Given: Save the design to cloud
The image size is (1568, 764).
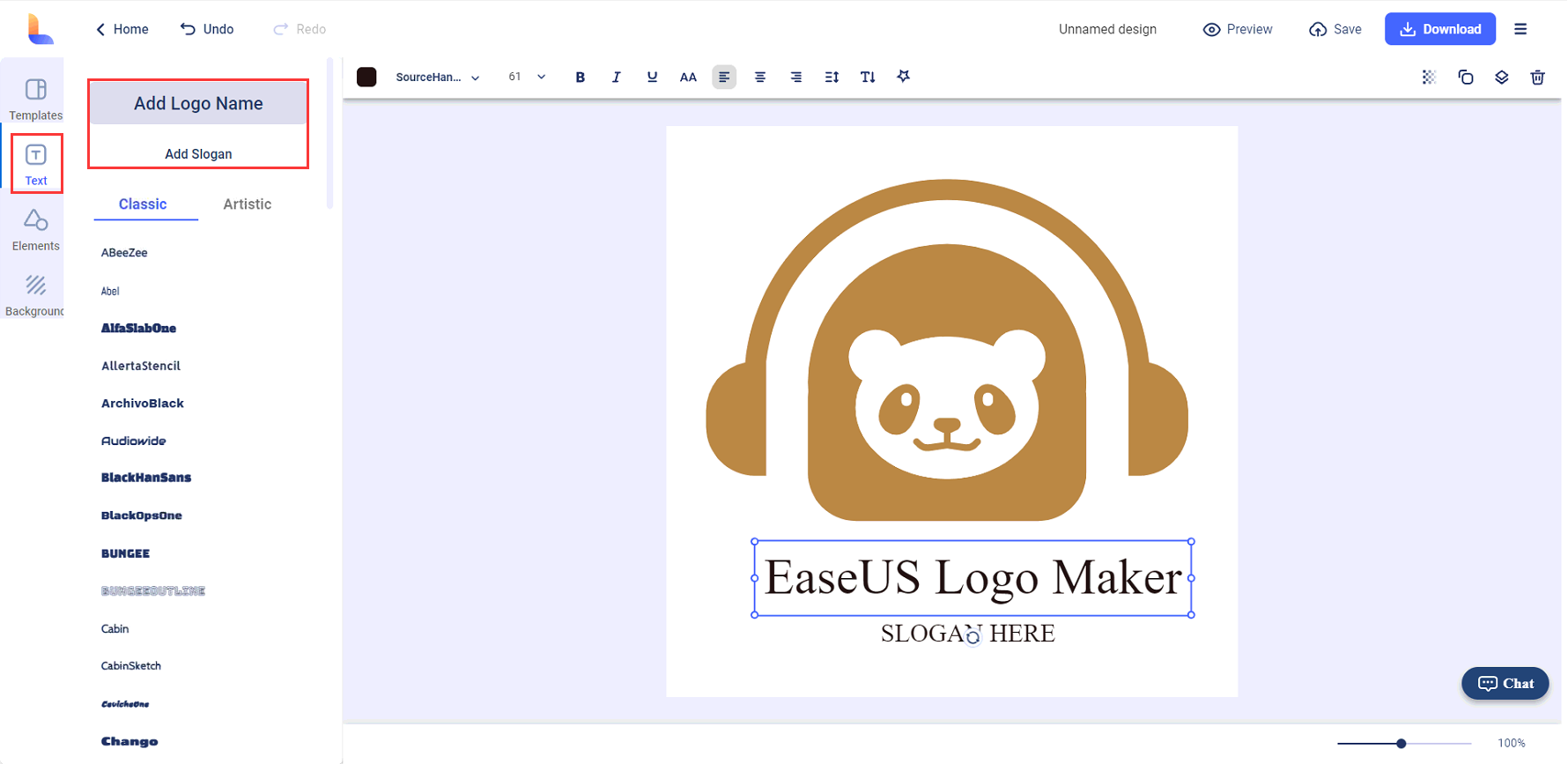Looking at the screenshot, I should click(1335, 29).
